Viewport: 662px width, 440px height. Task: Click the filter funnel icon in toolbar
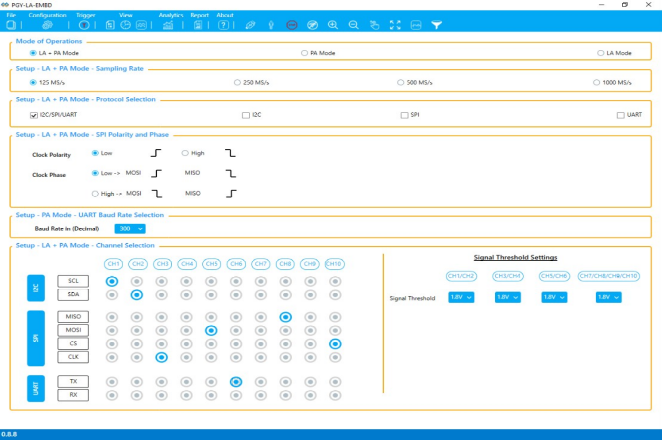436,24
